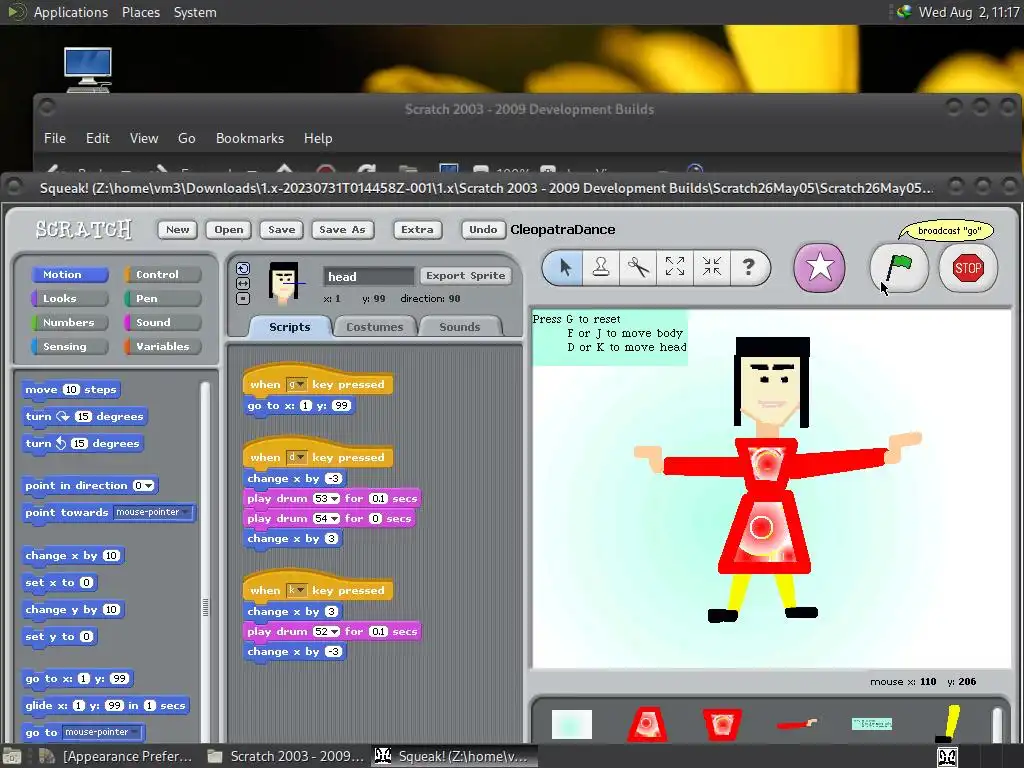1024x768 pixels.
Task: Switch to the Sounds tab
Action: tap(460, 327)
